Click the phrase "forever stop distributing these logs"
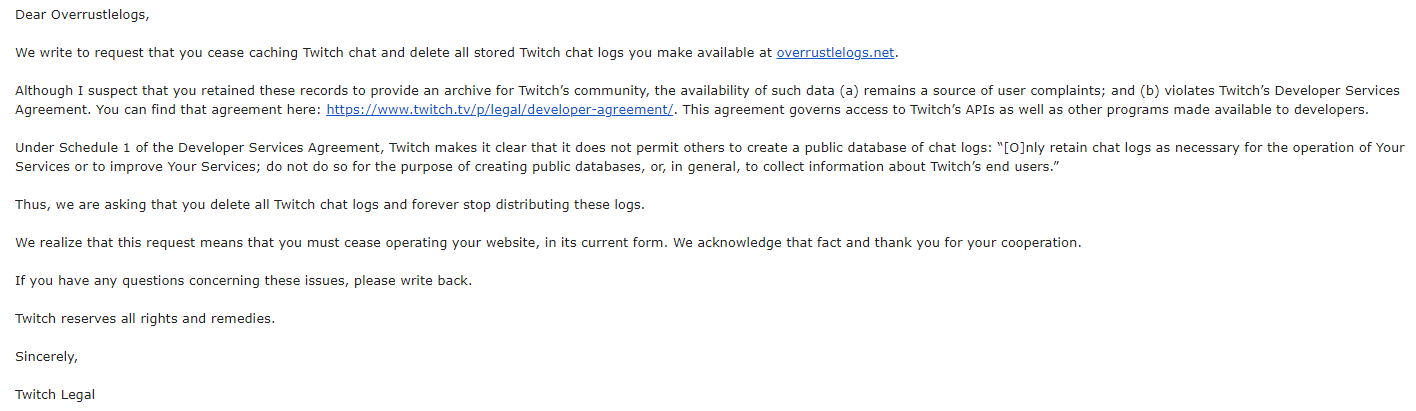Screen dimensions: 1416x411 click(x=530, y=204)
